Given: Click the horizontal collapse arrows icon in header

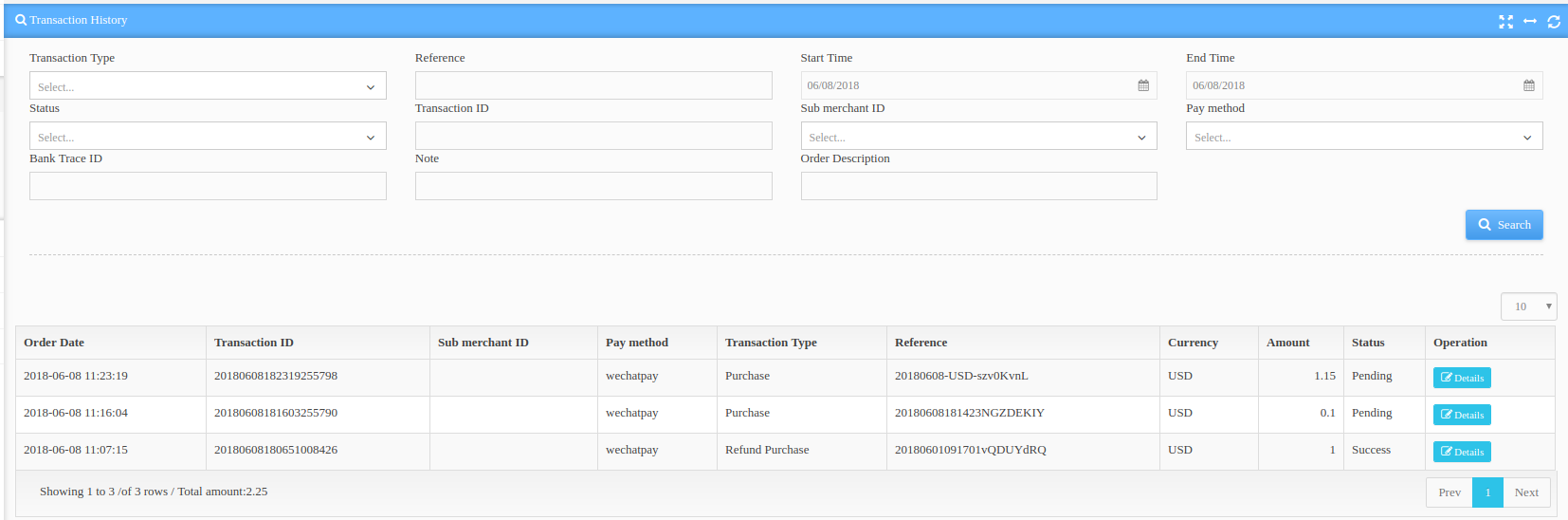Looking at the screenshot, I should tap(1529, 21).
